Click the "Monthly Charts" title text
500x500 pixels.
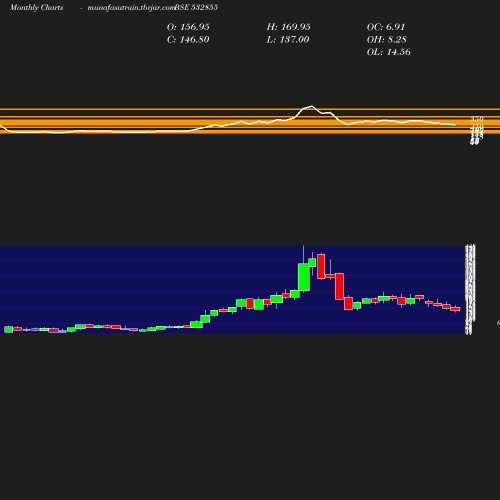coord(37,8)
